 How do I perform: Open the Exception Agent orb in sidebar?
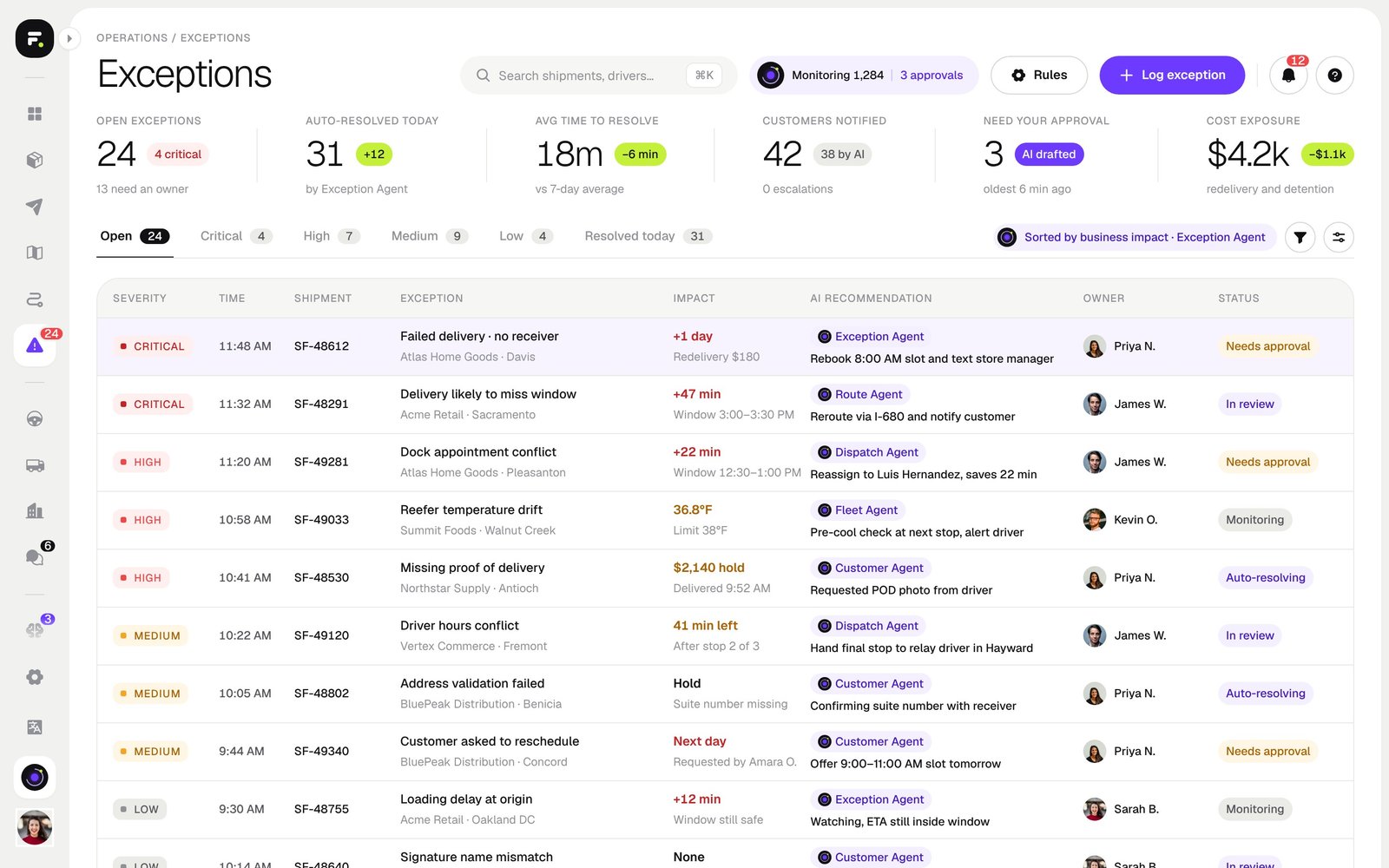tap(35, 777)
